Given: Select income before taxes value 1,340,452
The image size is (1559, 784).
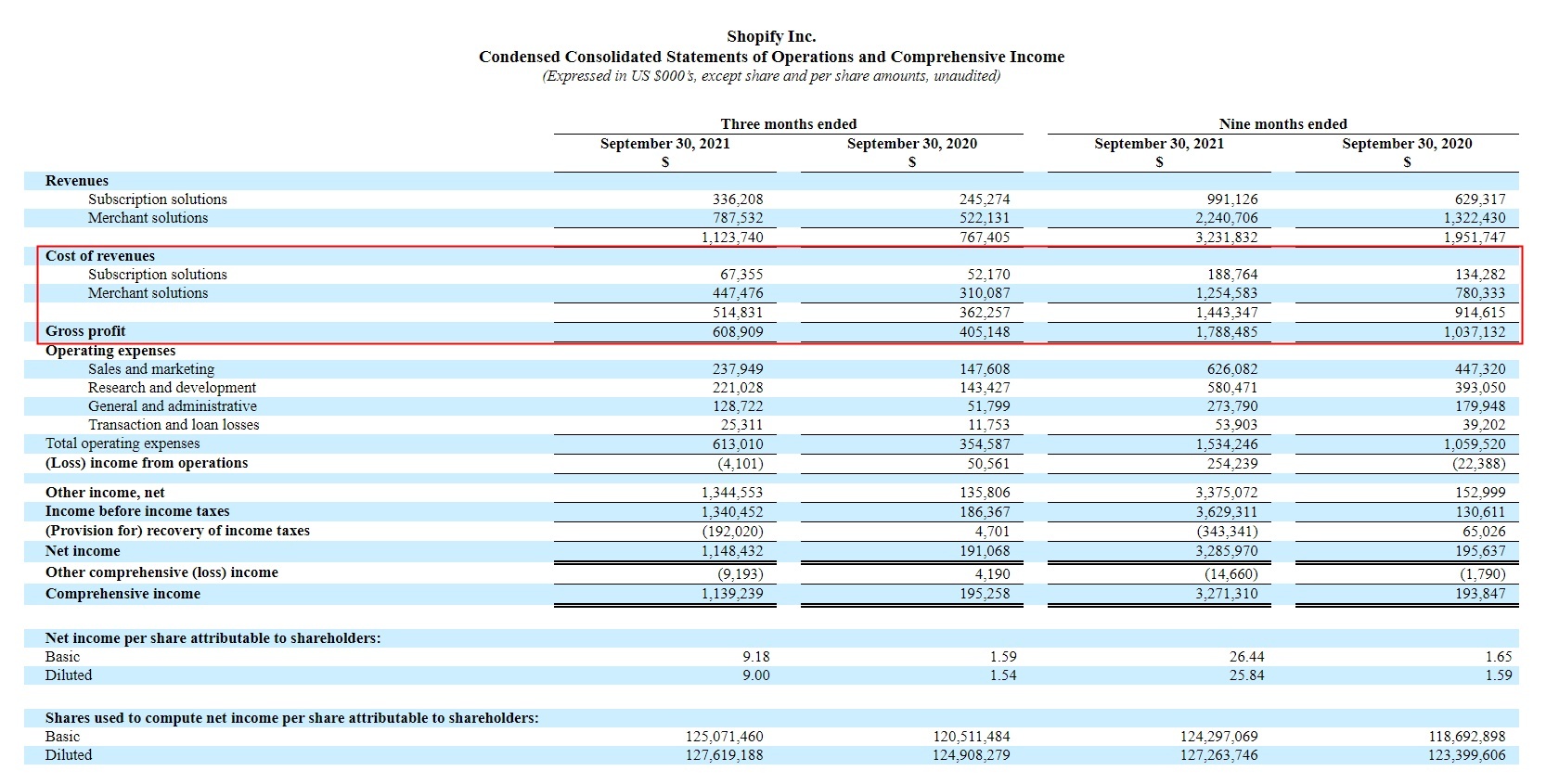Looking at the screenshot, I should tap(732, 512).
